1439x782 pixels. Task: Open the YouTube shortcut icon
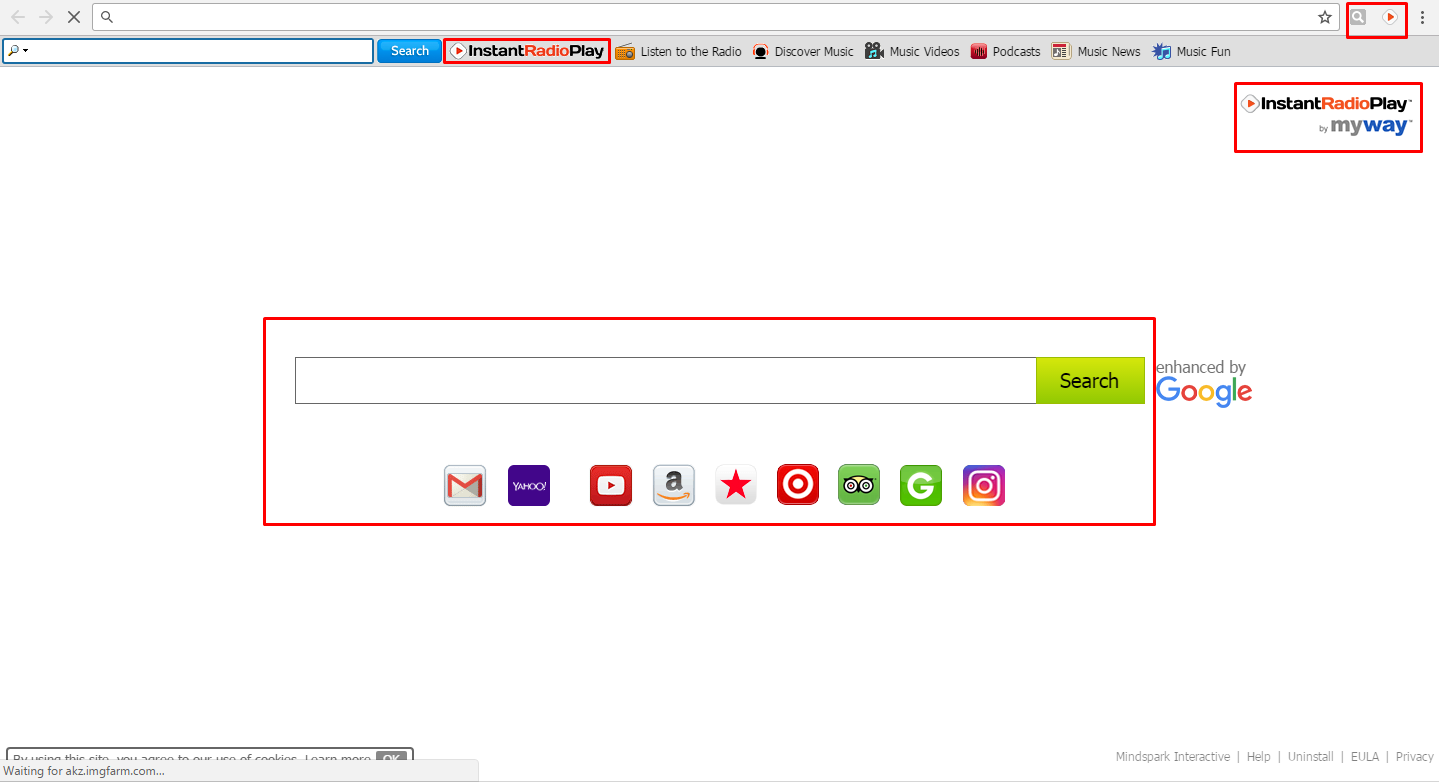pyautogui.click(x=611, y=486)
